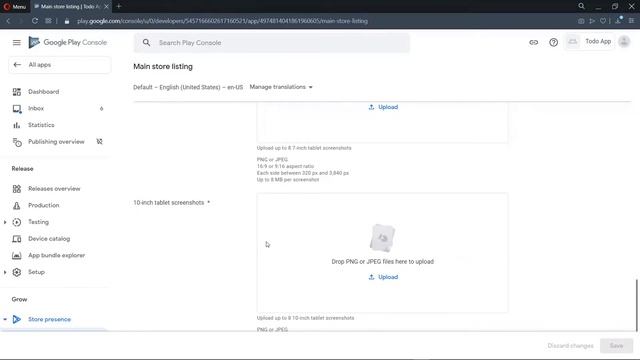Open a new browser tab
Viewport: 640px width, 360px height.
(119, 7)
